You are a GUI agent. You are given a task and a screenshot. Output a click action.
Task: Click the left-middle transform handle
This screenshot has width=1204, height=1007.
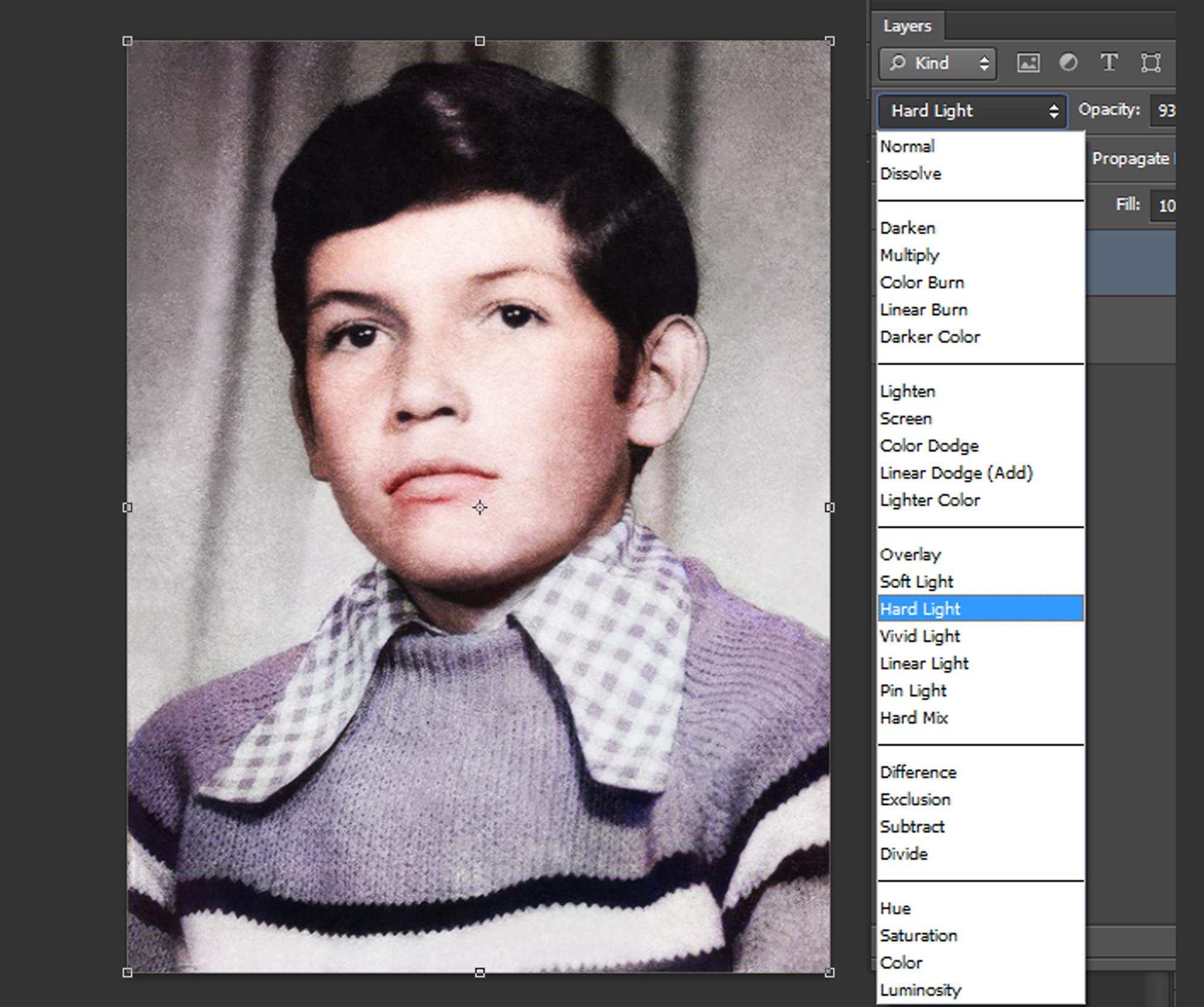pyautogui.click(x=127, y=508)
